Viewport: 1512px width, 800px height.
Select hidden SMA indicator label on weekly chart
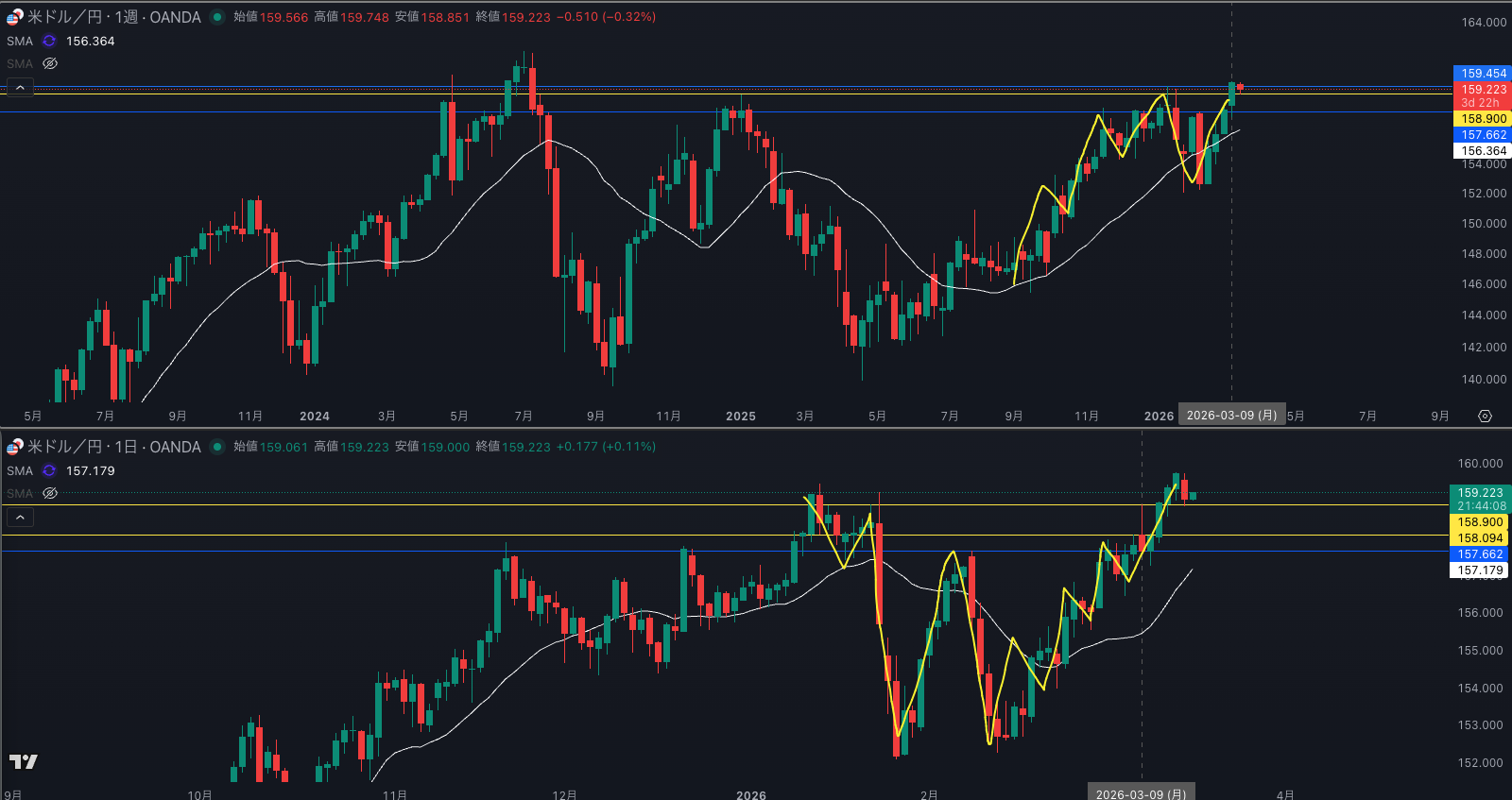tap(20, 64)
